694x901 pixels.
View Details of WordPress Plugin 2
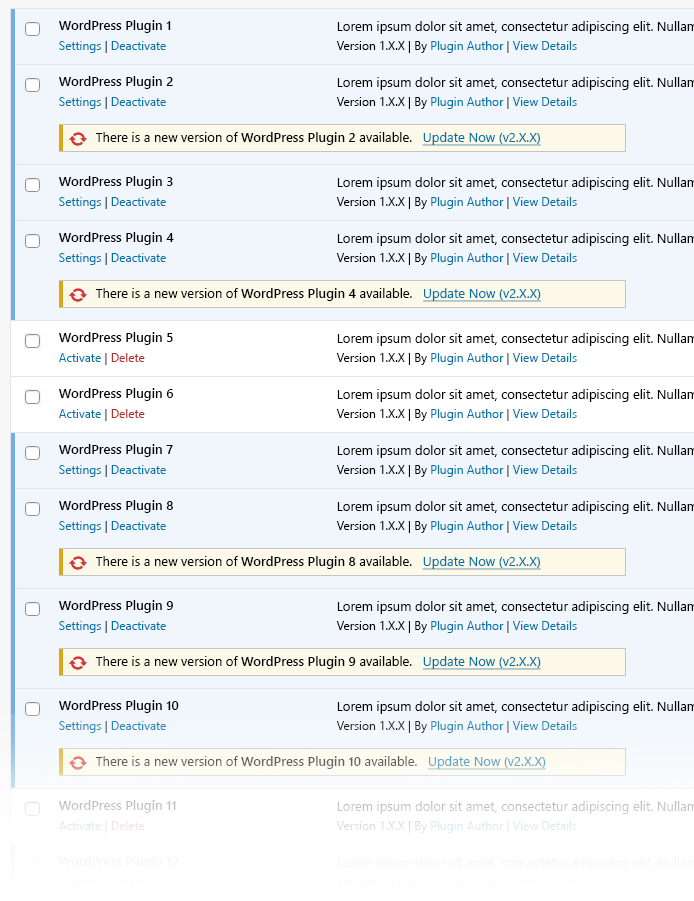545,102
